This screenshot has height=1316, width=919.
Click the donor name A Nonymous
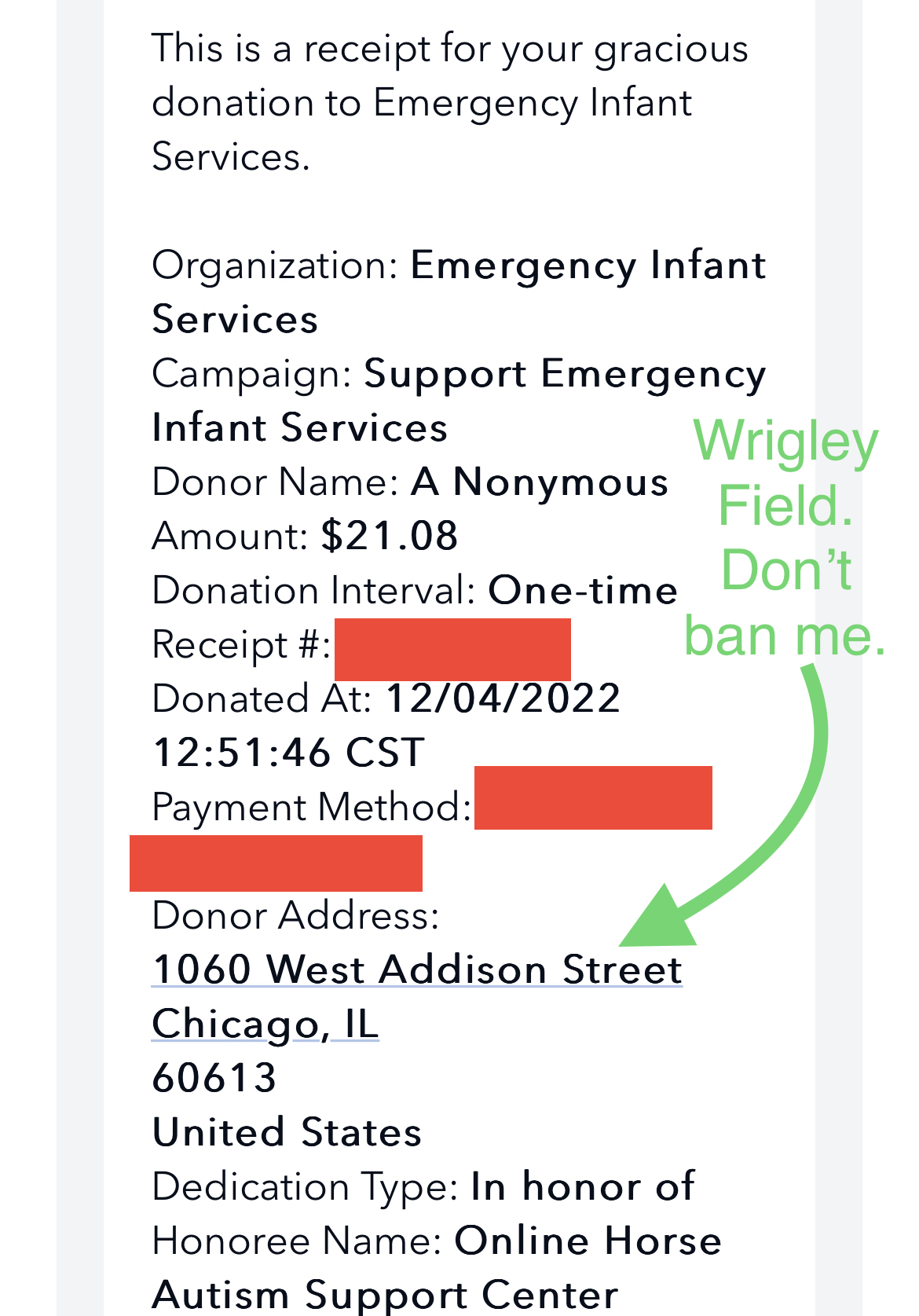(540, 482)
